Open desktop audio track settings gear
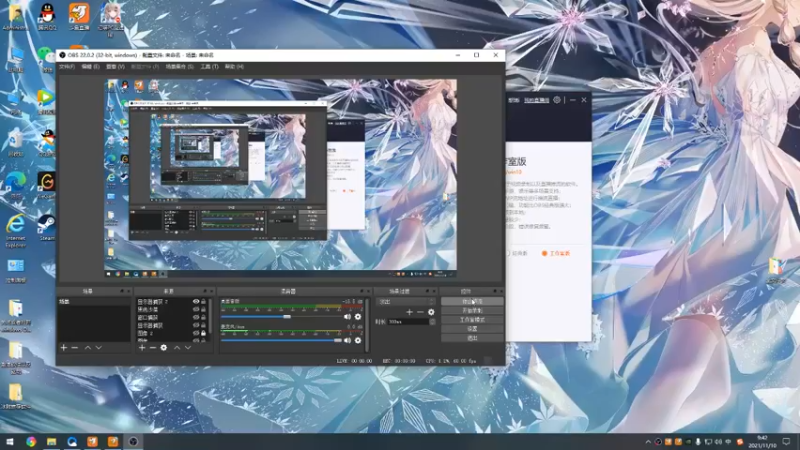 (358, 316)
